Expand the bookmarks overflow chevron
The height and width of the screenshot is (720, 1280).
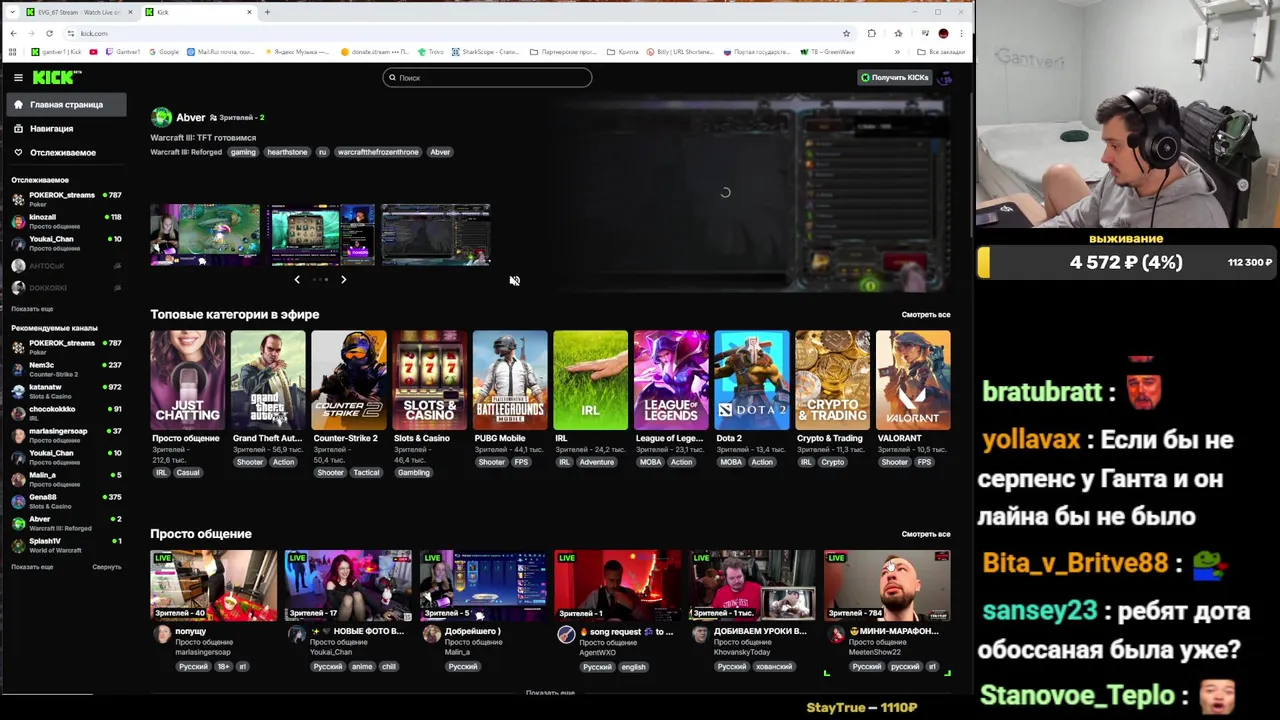pyautogui.click(x=897, y=52)
